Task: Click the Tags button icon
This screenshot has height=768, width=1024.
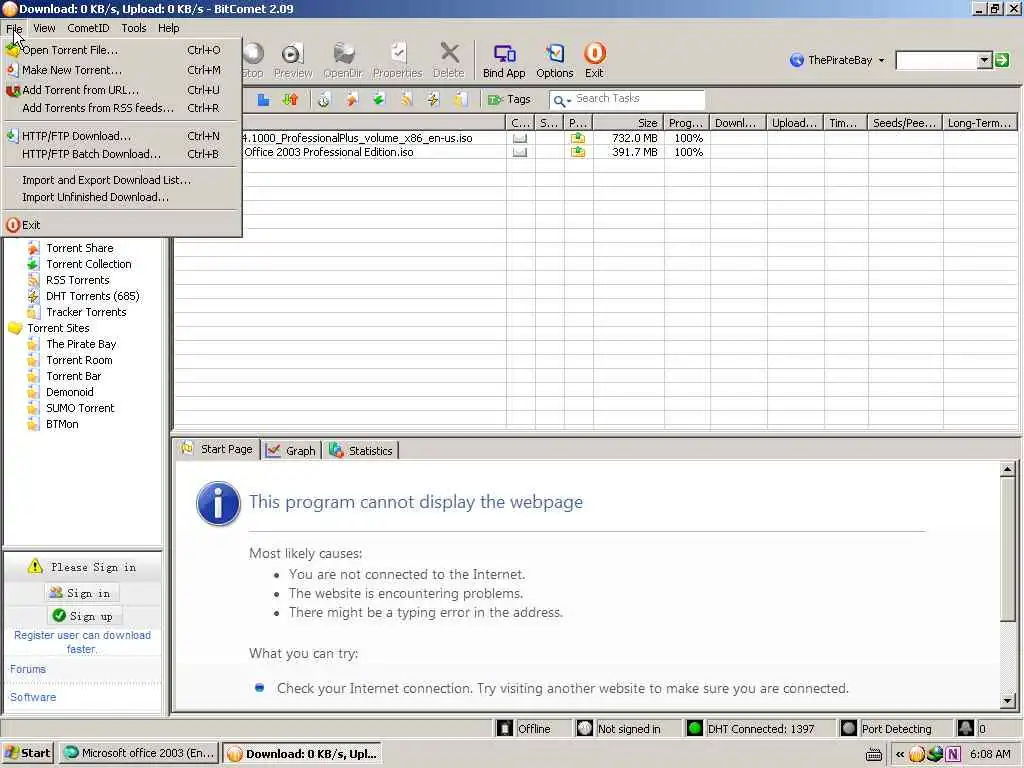Action: click(496, 99)
